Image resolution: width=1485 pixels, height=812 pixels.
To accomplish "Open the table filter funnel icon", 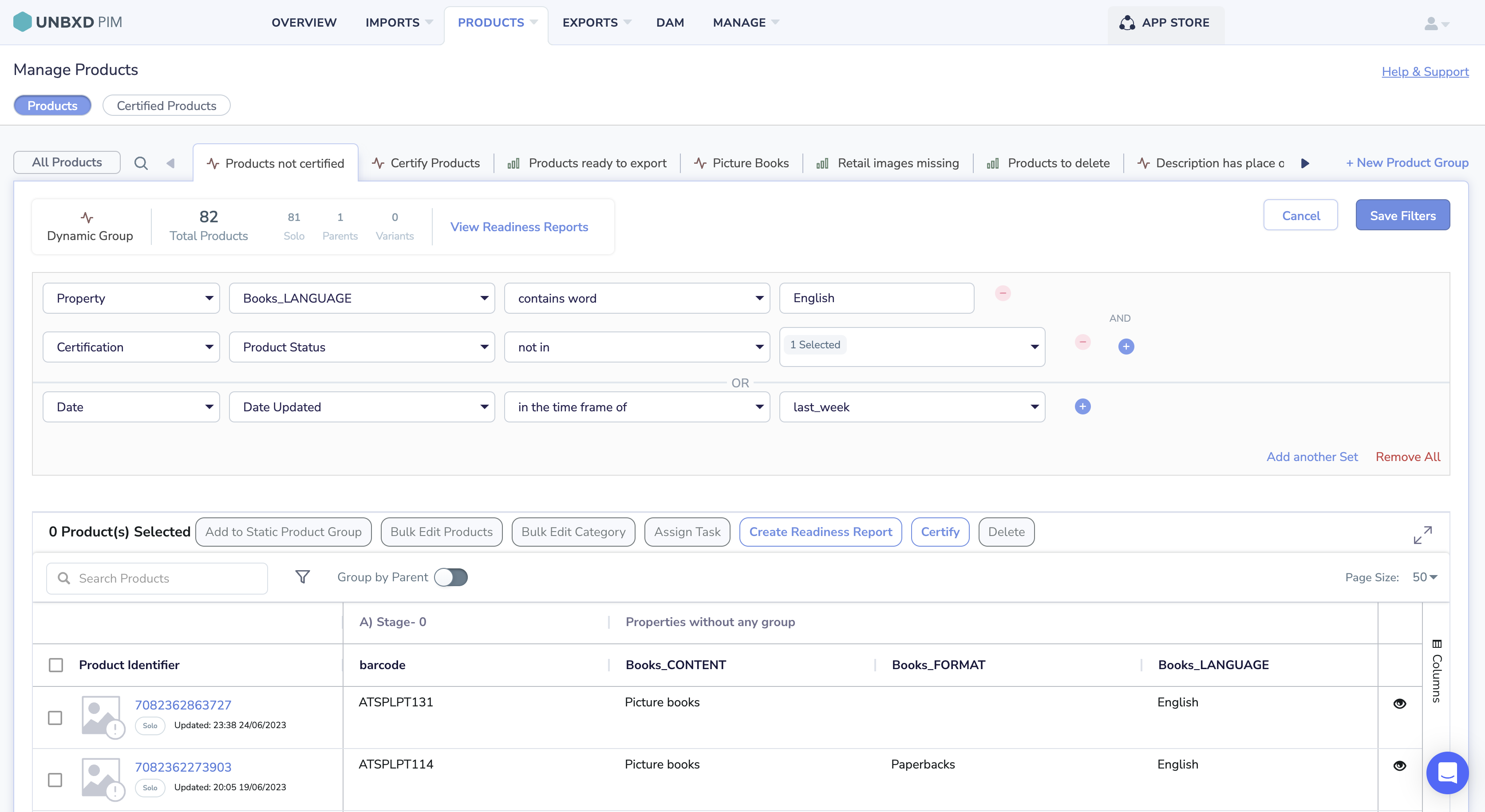I will click(x=303, y=577).
